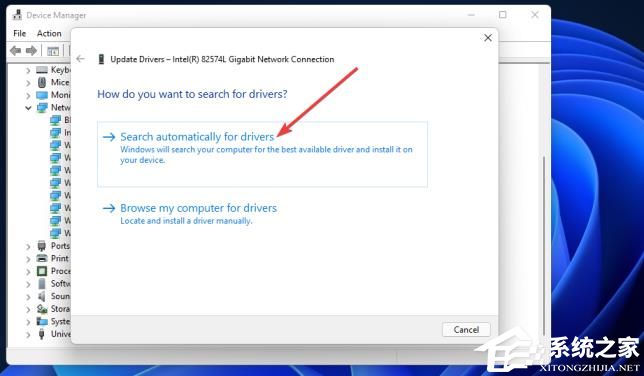Expand the Monitors category node
Viewport: 644px width, 376px height.
(x=28, y=96)
